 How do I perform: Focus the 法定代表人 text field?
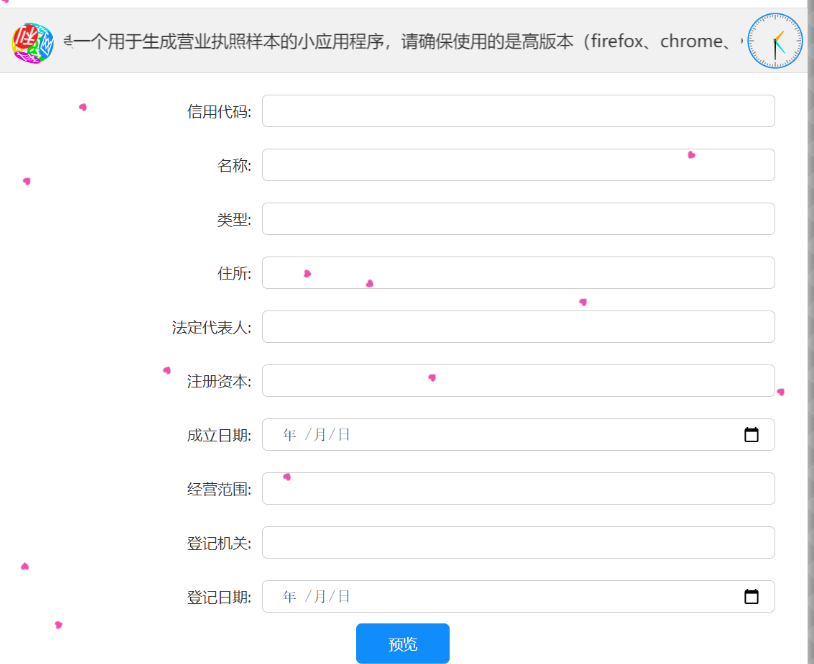tap(518, 327)
